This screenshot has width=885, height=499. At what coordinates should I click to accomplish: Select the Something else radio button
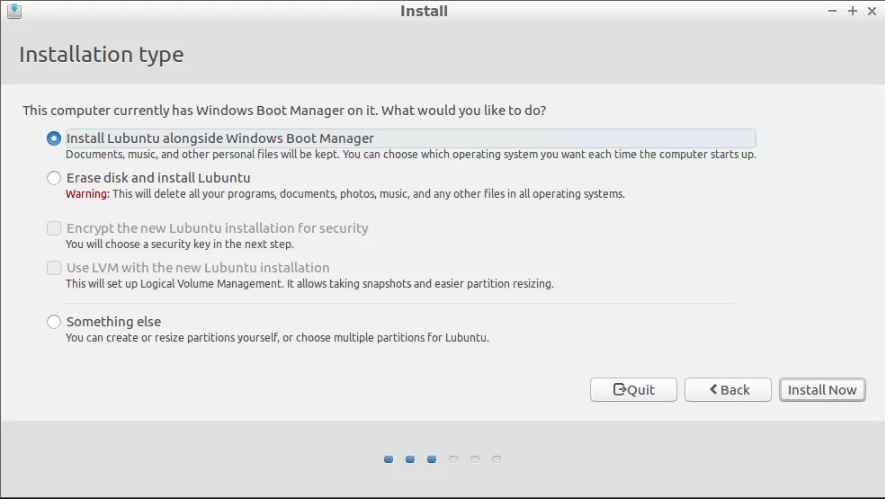[54, 322]
